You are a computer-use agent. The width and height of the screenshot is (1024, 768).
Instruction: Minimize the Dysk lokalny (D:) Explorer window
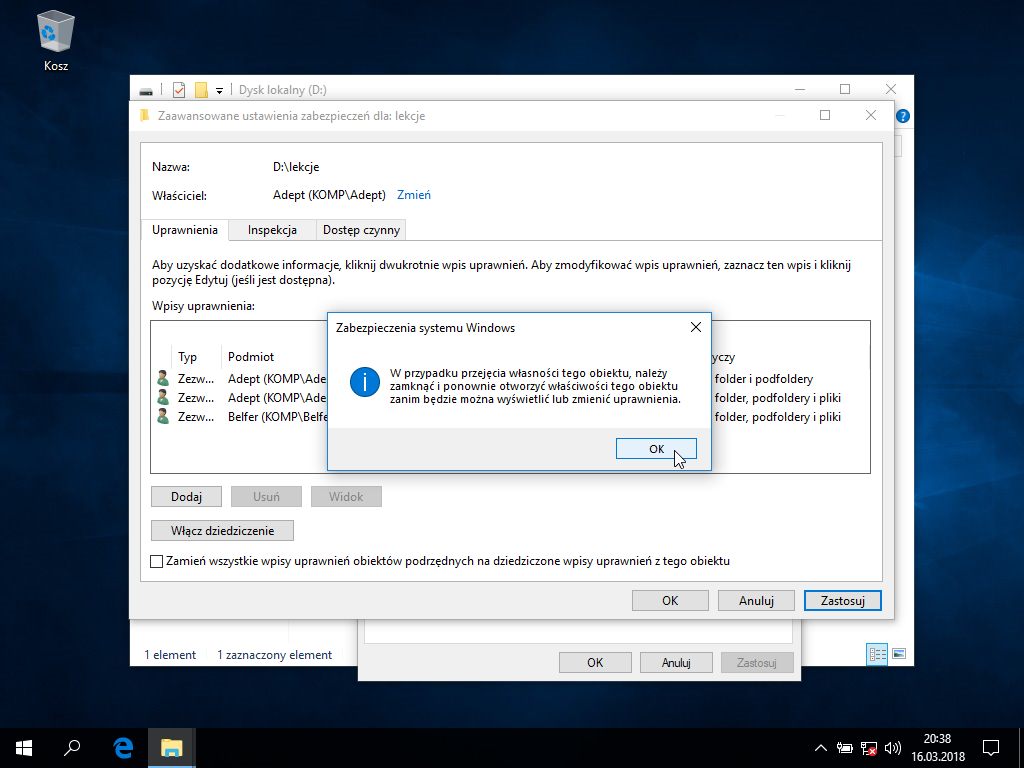pos(800,89)
